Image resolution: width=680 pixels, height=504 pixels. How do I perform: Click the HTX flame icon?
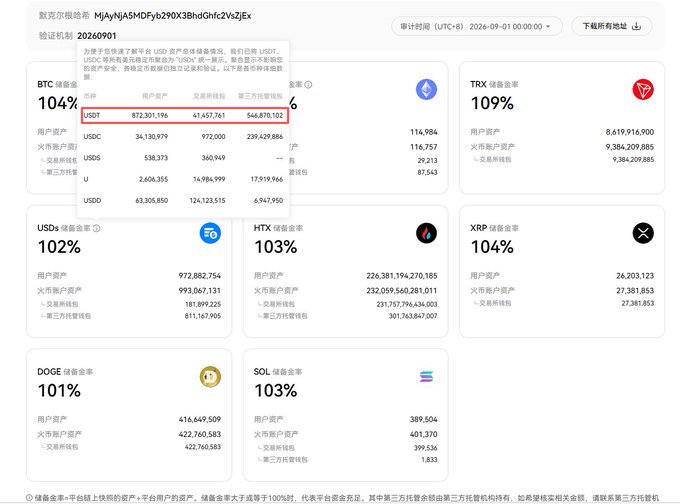point(426,233)
